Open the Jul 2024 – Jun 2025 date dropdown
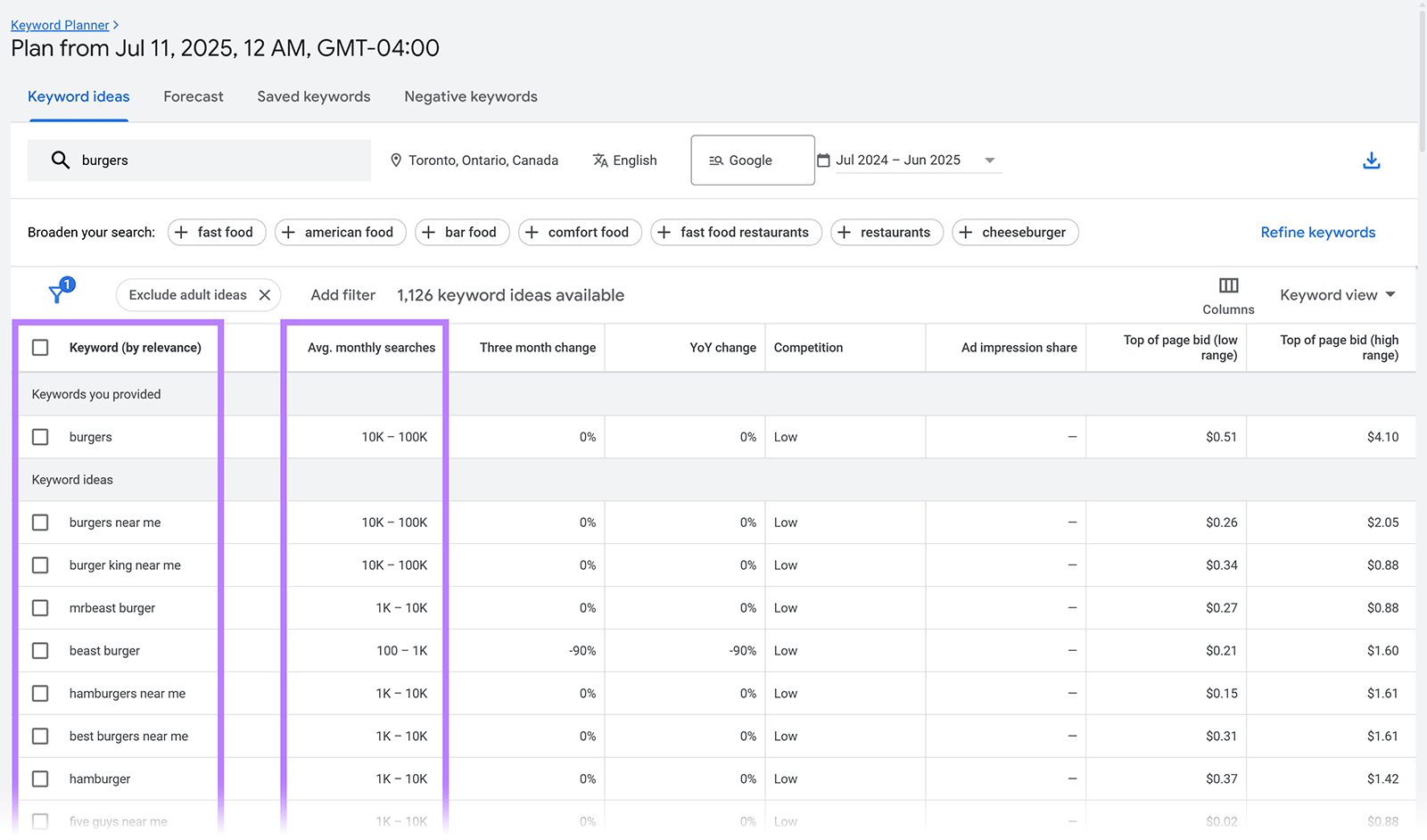 [x=990, y=160]
